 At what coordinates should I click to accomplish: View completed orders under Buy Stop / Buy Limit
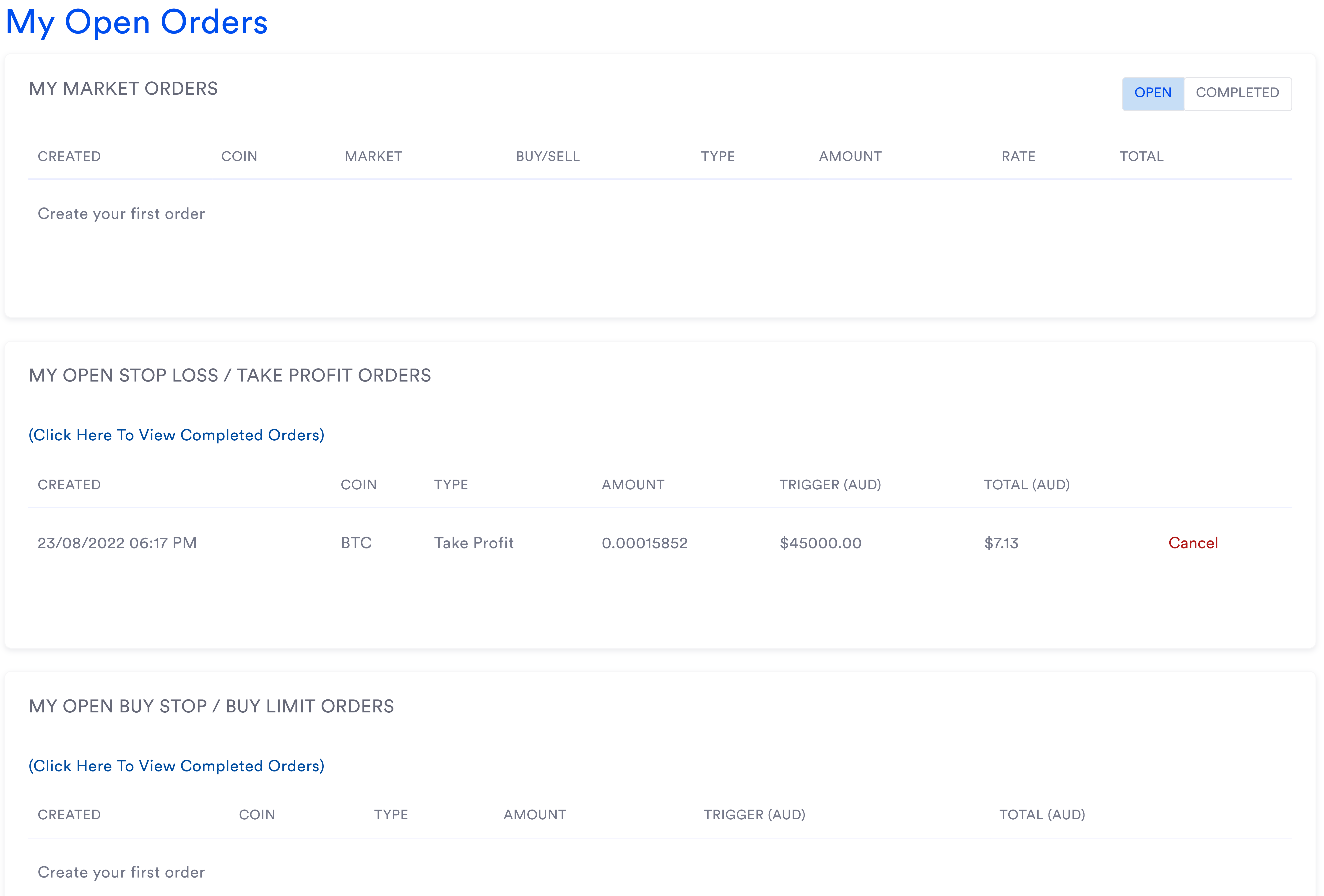[x=177, y=766]
